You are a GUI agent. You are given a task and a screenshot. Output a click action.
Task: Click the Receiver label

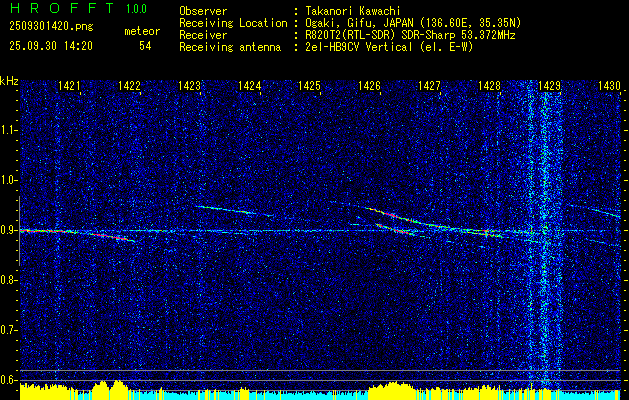pos(203,35)
